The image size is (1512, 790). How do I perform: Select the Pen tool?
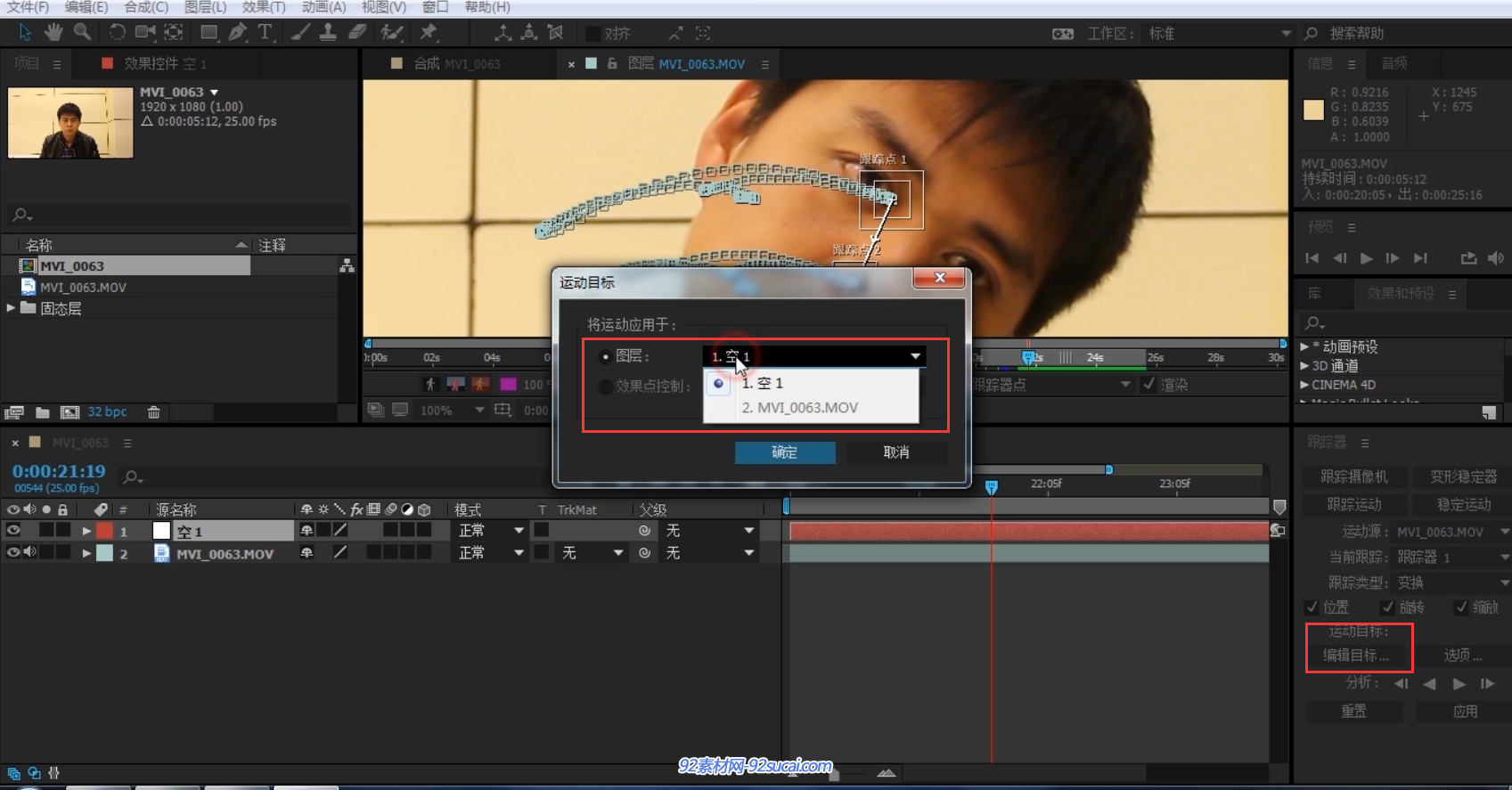237,33
